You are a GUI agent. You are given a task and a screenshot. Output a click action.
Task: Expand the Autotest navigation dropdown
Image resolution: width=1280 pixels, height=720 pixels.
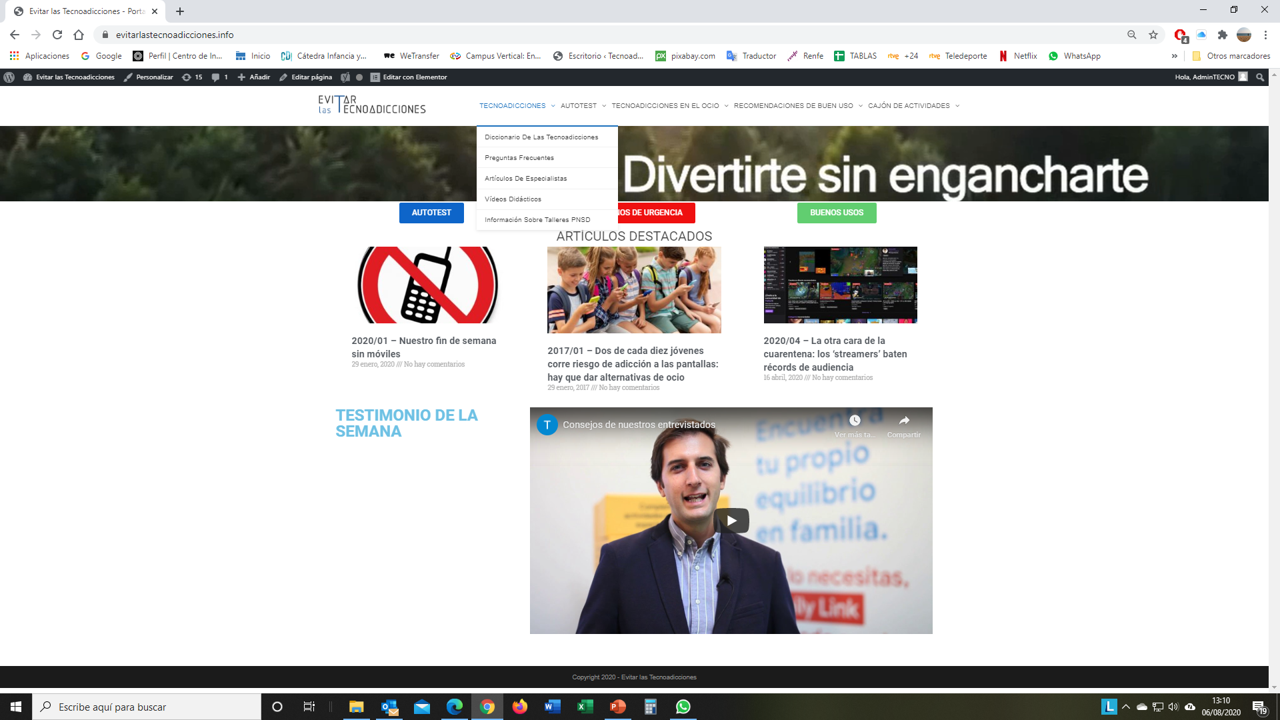[x=582, y=106]
